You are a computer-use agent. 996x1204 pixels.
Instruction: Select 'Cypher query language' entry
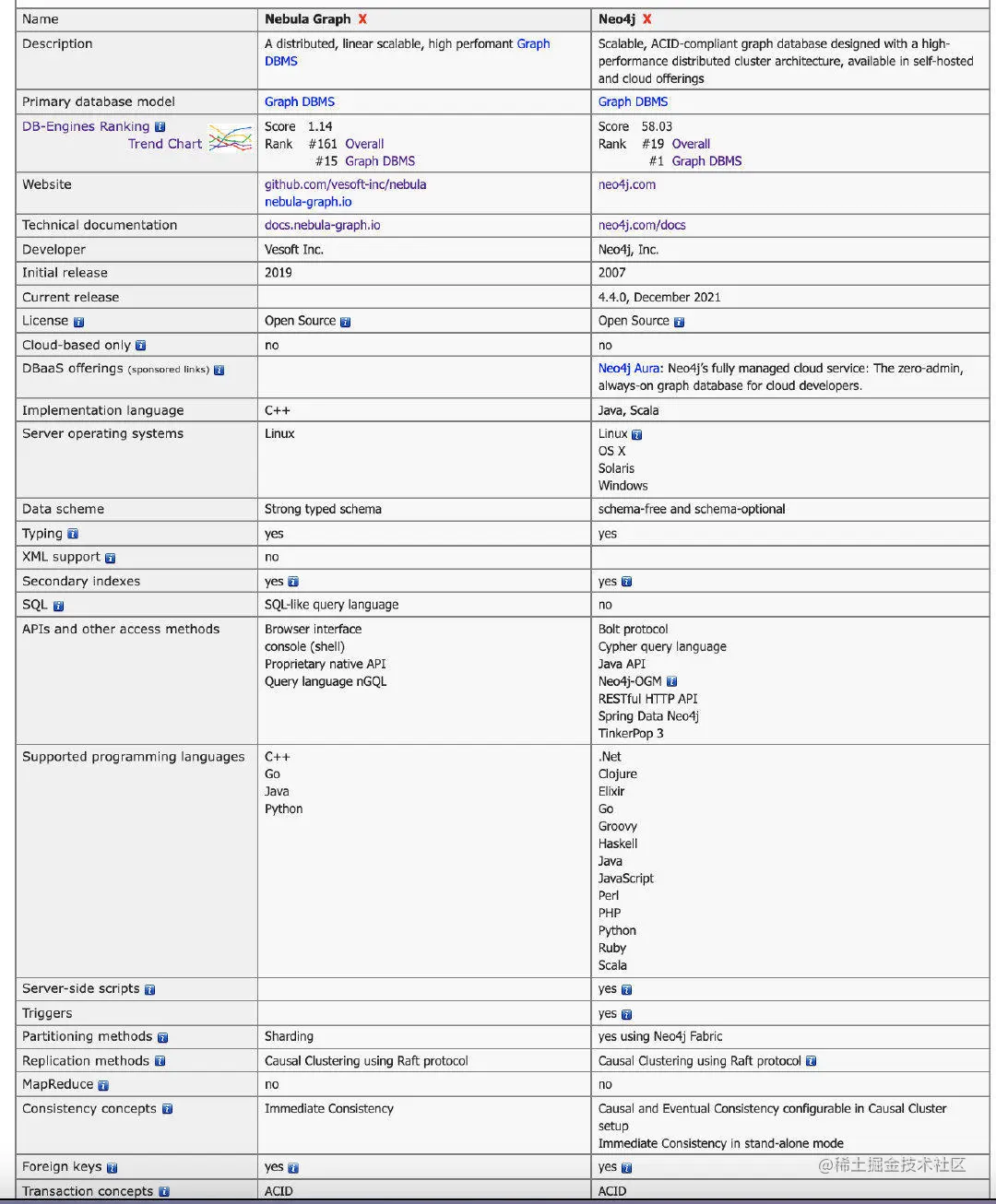click(662, 646)
